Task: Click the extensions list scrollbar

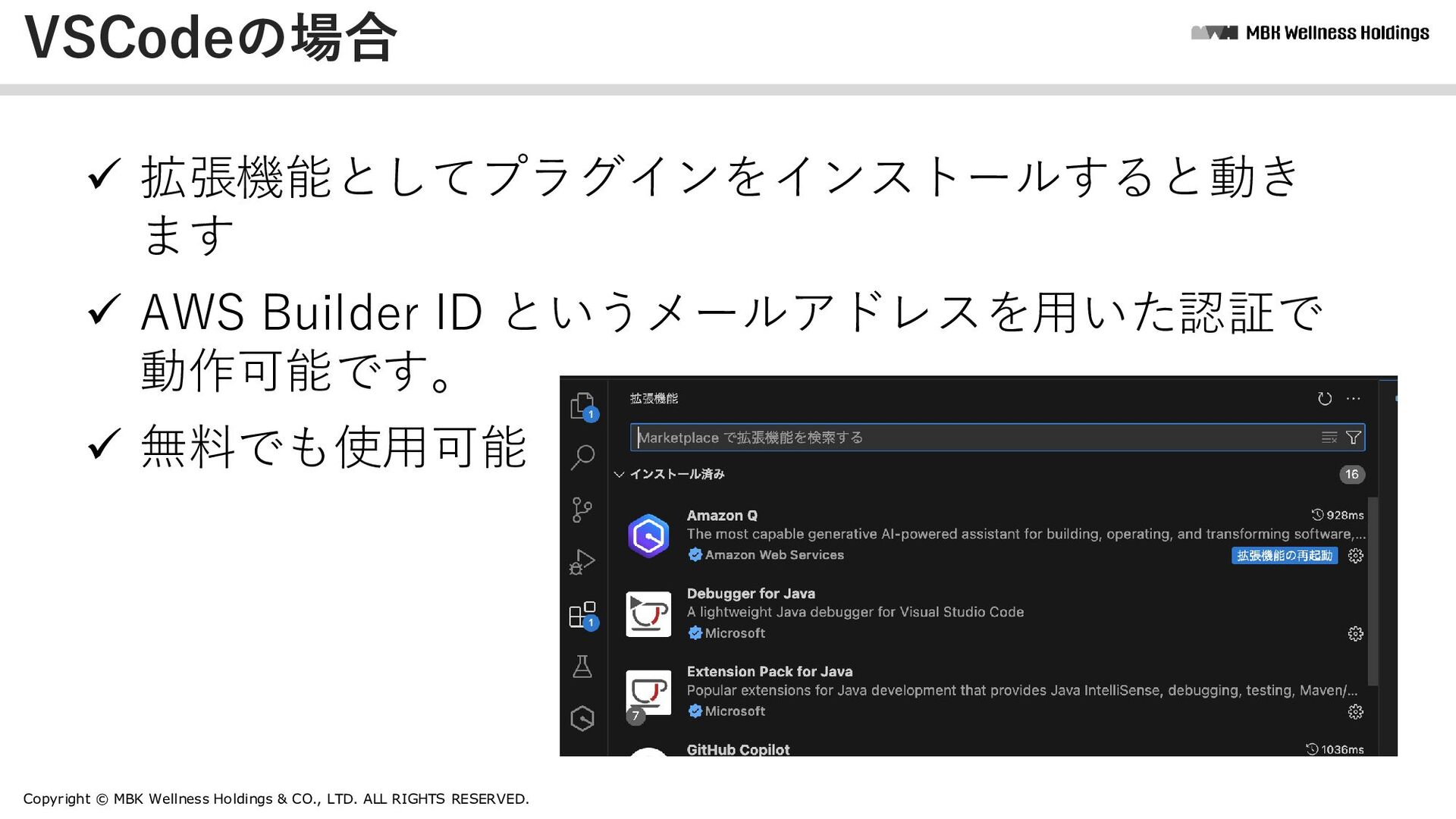Action: point(1373,591)
